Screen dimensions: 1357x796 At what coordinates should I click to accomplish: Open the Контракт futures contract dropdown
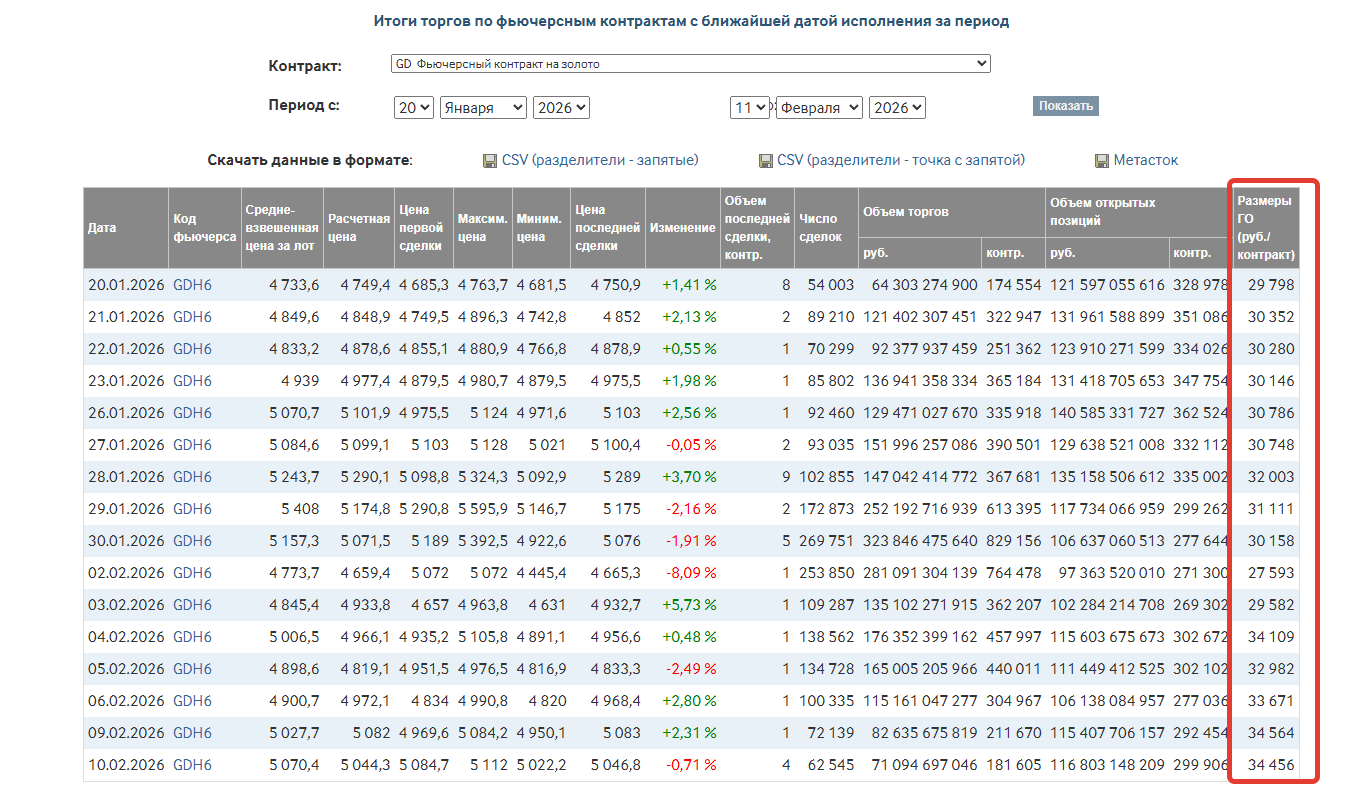(690, 64)
